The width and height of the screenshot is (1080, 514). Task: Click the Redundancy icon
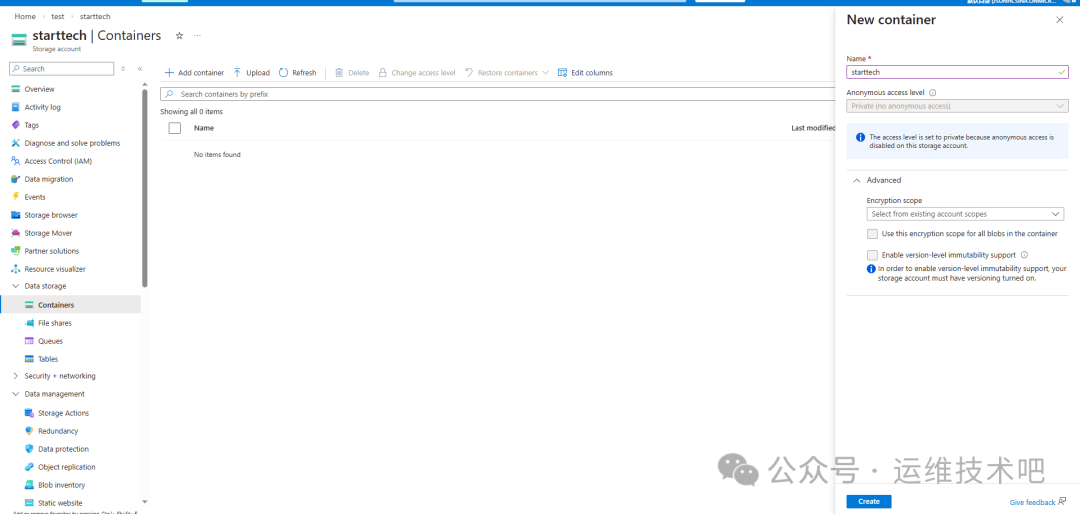click(x=30, y=431)
